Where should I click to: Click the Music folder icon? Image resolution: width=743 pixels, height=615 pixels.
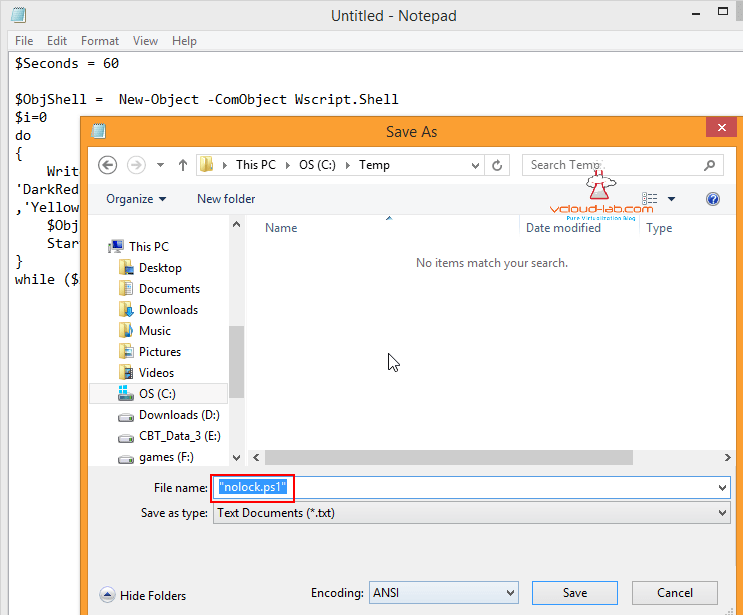126,330
